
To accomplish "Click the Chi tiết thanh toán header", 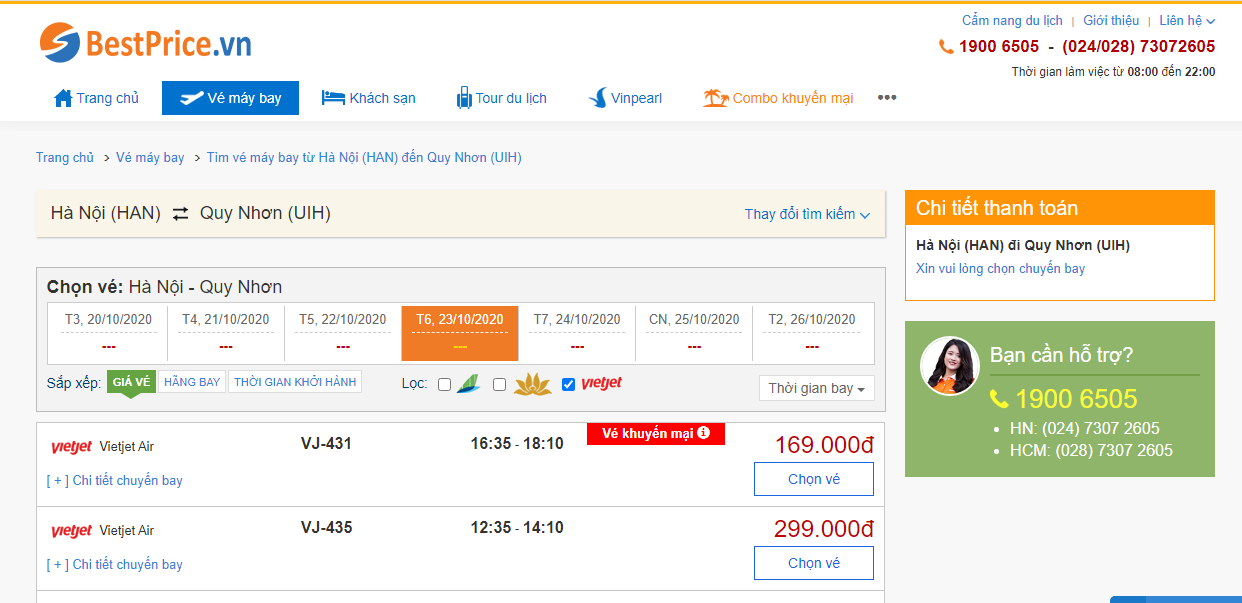I will point(1060,208).
